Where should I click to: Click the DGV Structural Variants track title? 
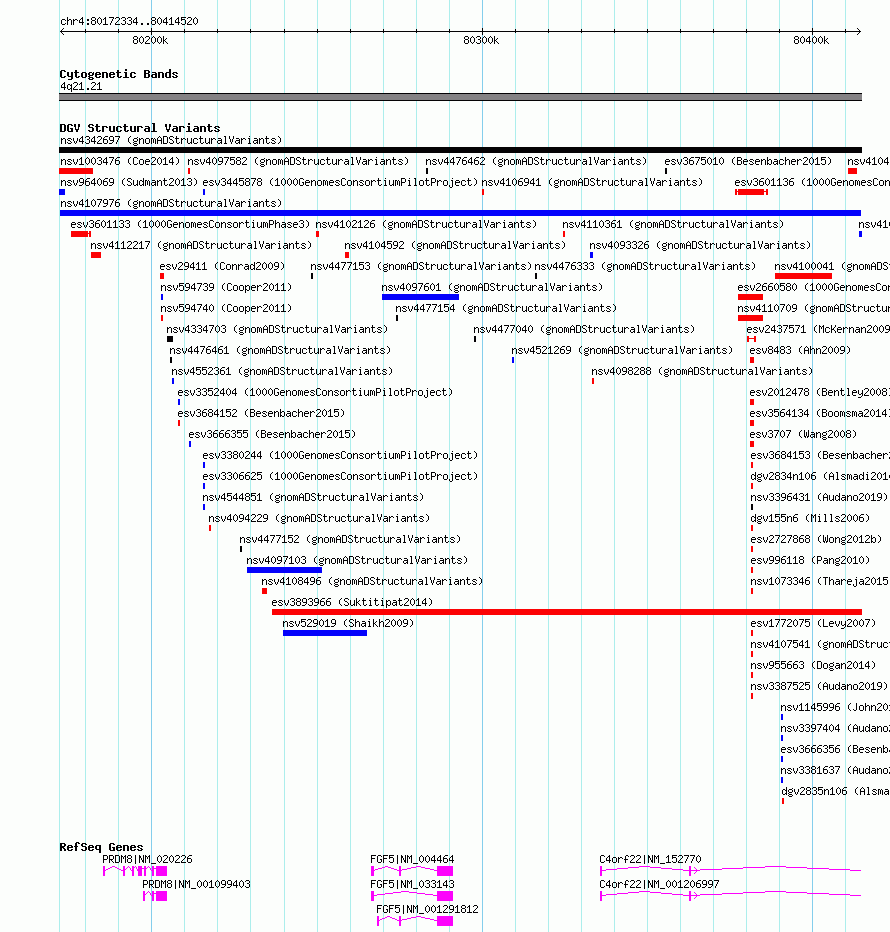point(140,128)
